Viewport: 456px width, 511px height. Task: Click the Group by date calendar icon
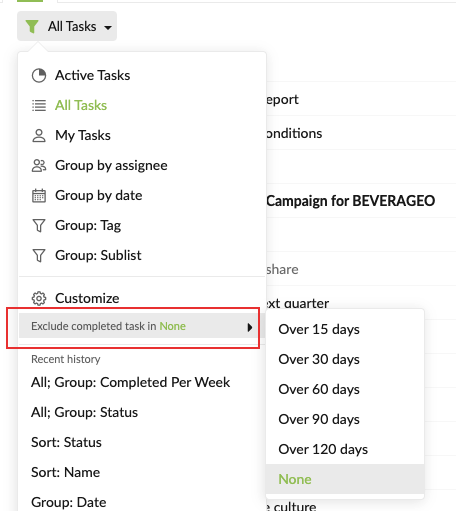[39, 196]
